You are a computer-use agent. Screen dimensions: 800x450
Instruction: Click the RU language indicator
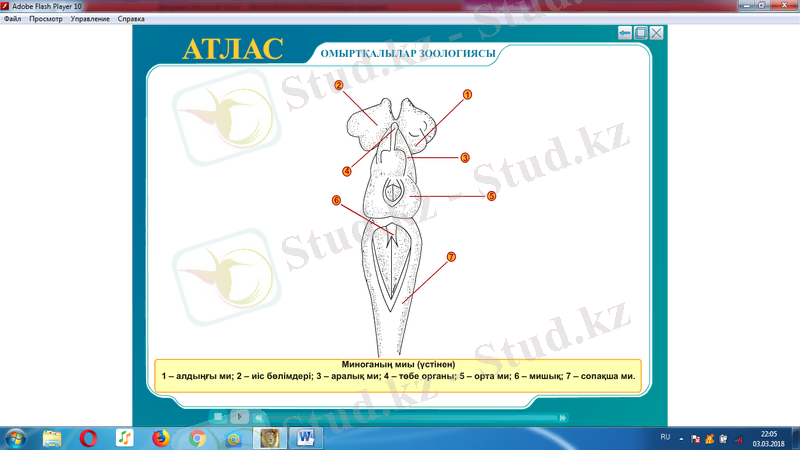665,437
